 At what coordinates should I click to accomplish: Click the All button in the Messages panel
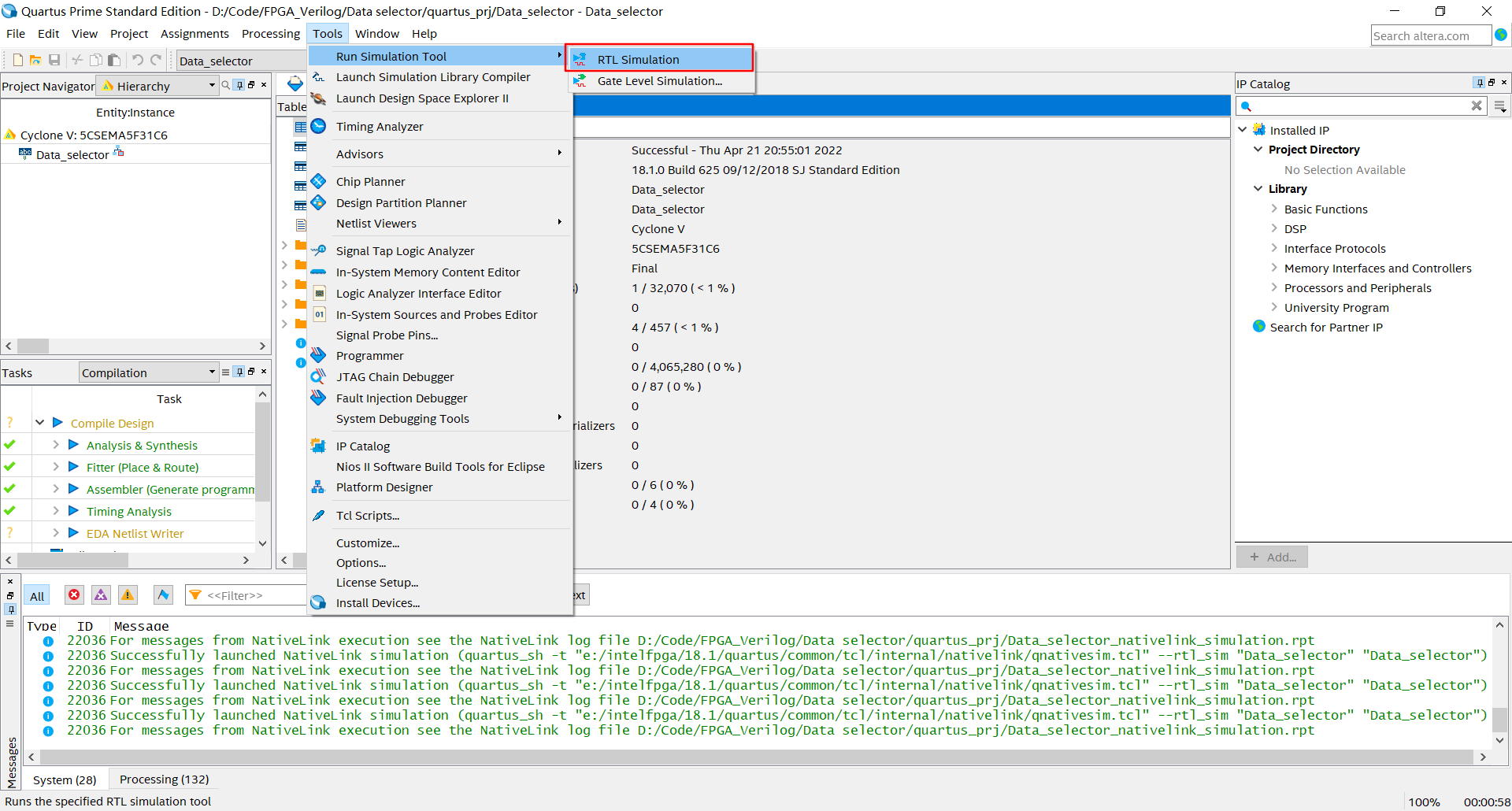pos(36,594)
